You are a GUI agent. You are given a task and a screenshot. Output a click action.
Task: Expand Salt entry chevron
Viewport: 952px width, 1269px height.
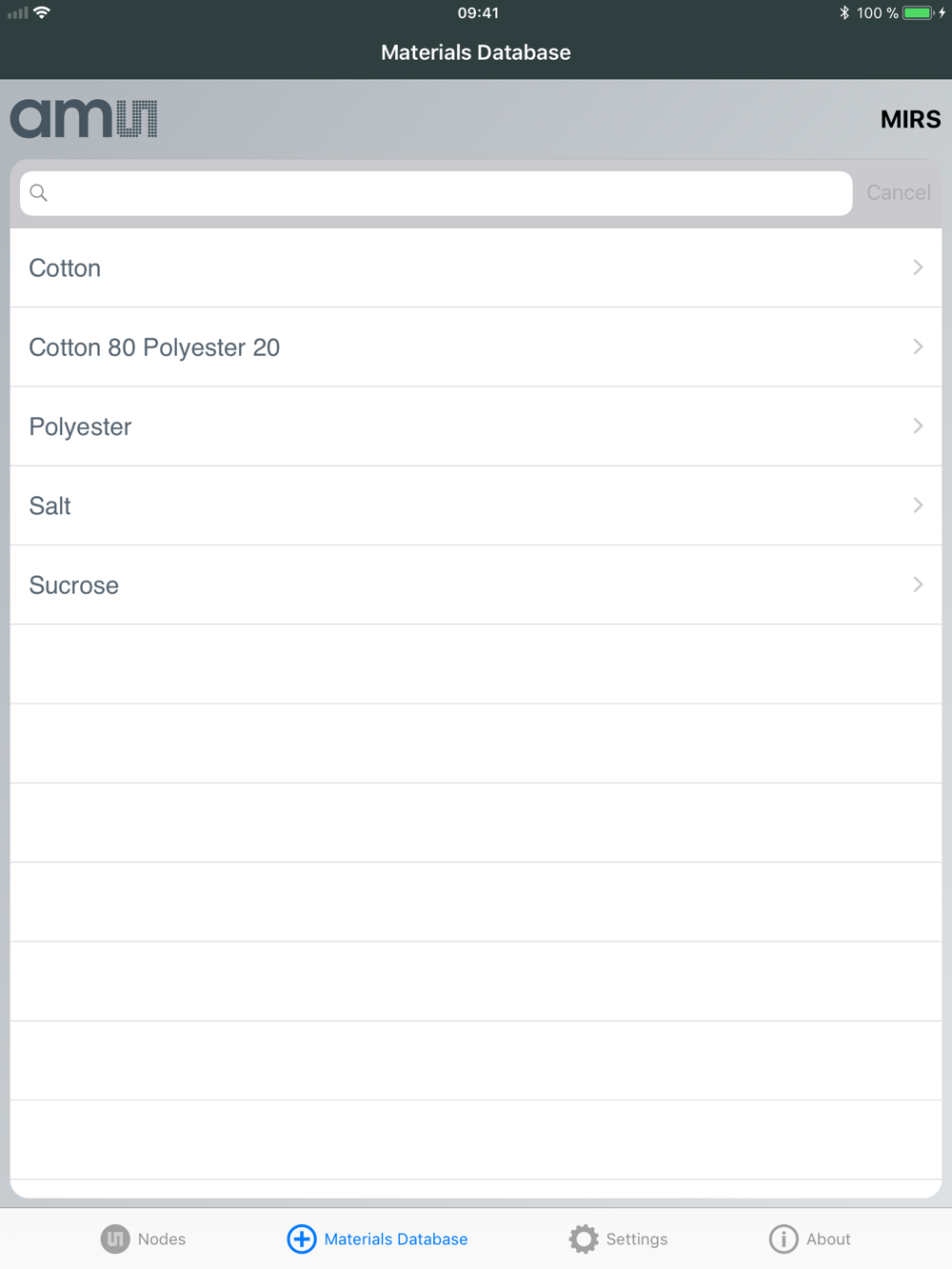(918, 505)
